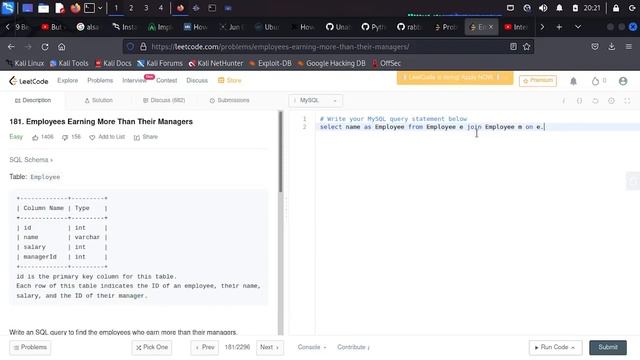Screen dimensions: 640x360
Task: Open LeetCode notifications bell
Action: point(573,81)
